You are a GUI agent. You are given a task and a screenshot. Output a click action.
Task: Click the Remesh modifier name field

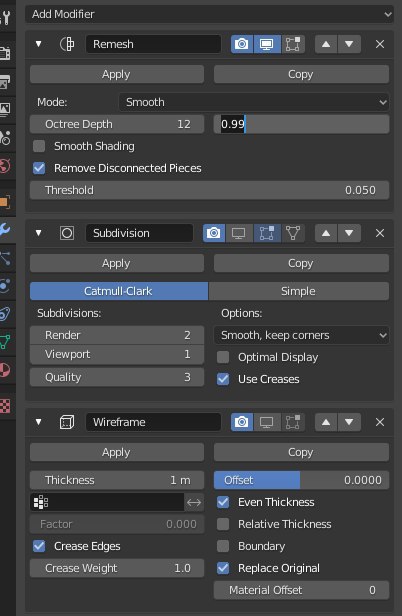coord(153,44)
